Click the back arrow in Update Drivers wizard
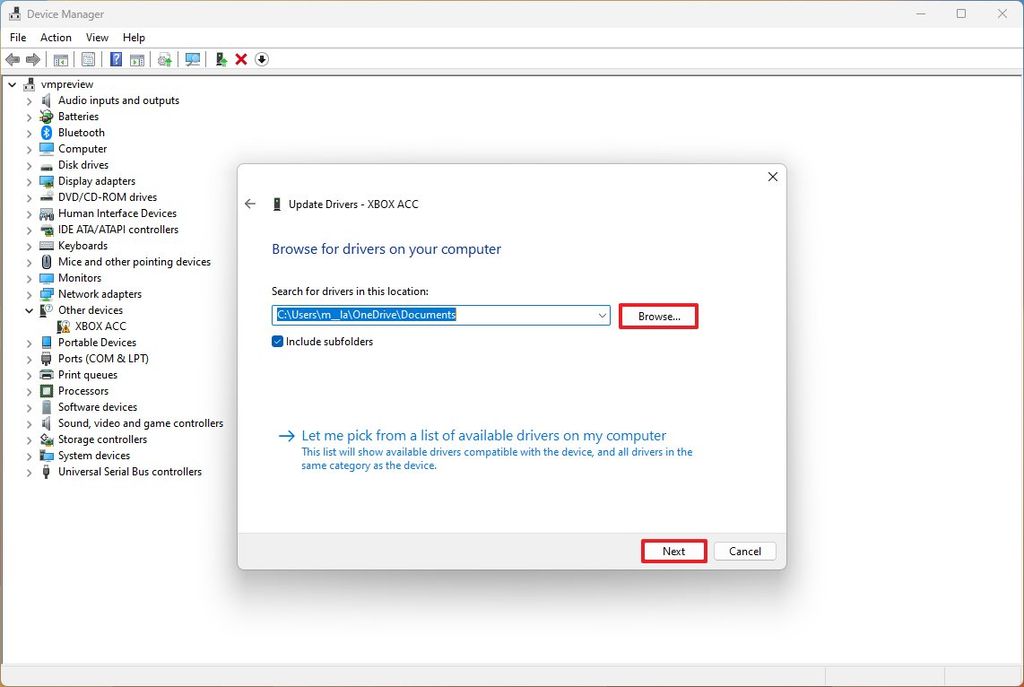1024x687 pixels. pos(251,203)
